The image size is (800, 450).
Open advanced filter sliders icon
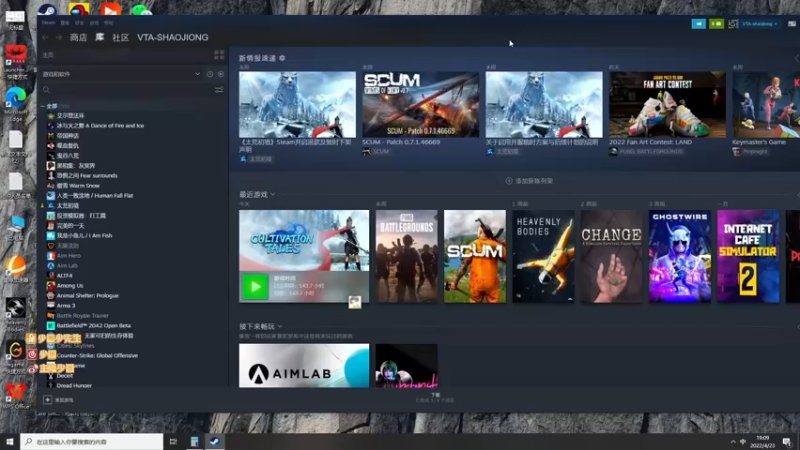coord(219,90)
